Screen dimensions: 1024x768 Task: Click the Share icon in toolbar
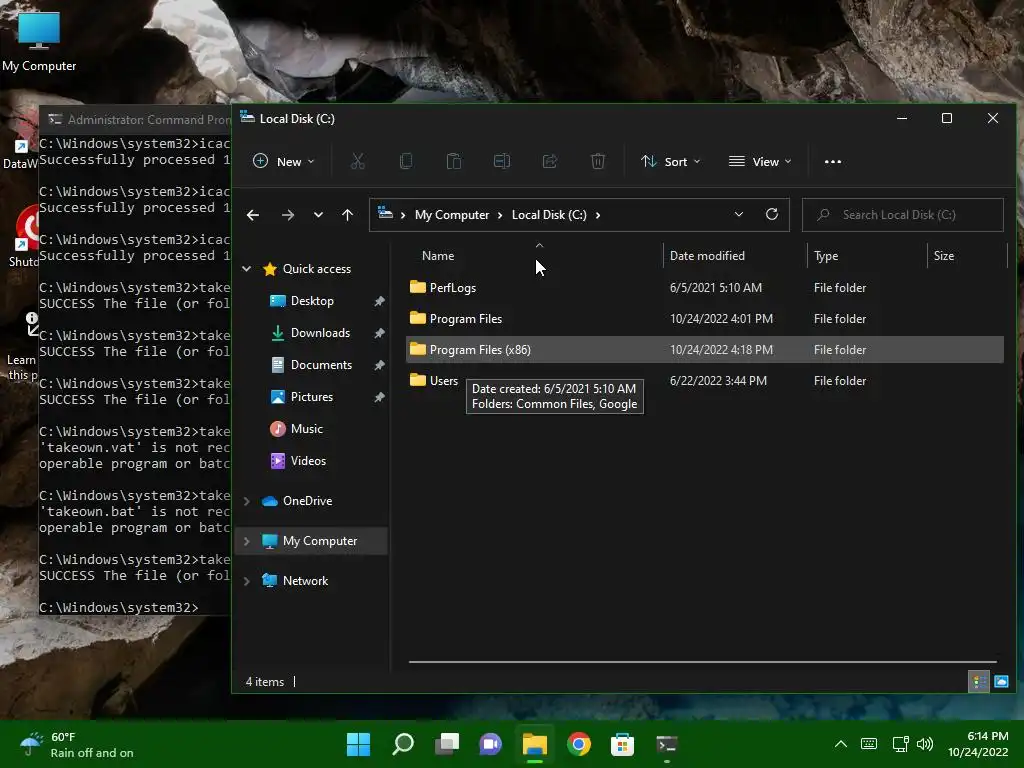(x=550, y=161)
